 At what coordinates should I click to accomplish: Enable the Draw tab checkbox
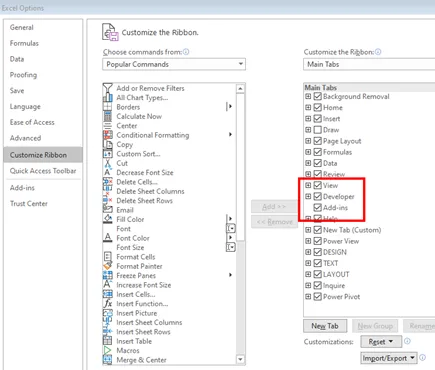[x=318, y=130]
